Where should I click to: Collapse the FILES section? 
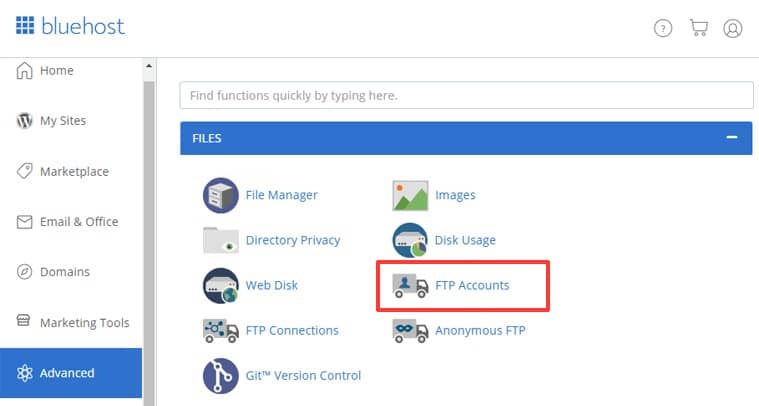point(732,138)
